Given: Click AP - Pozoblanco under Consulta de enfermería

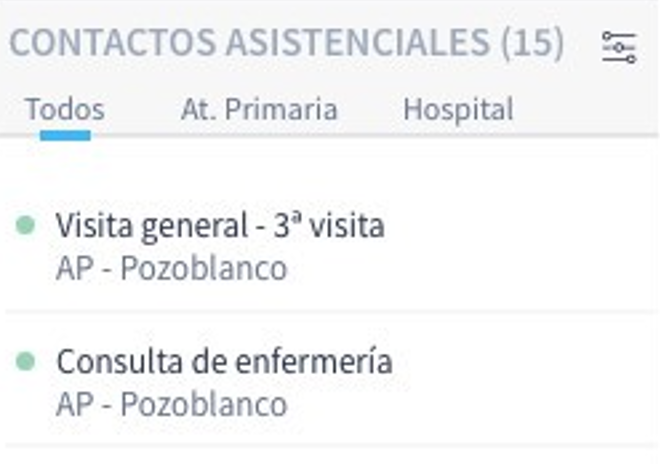Looking at the screenshot, I should coord(171,404).
